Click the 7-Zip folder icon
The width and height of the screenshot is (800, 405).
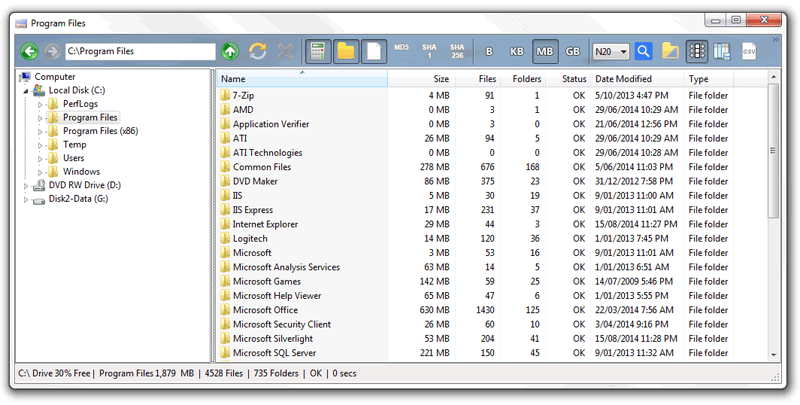(x=226, y=95)
